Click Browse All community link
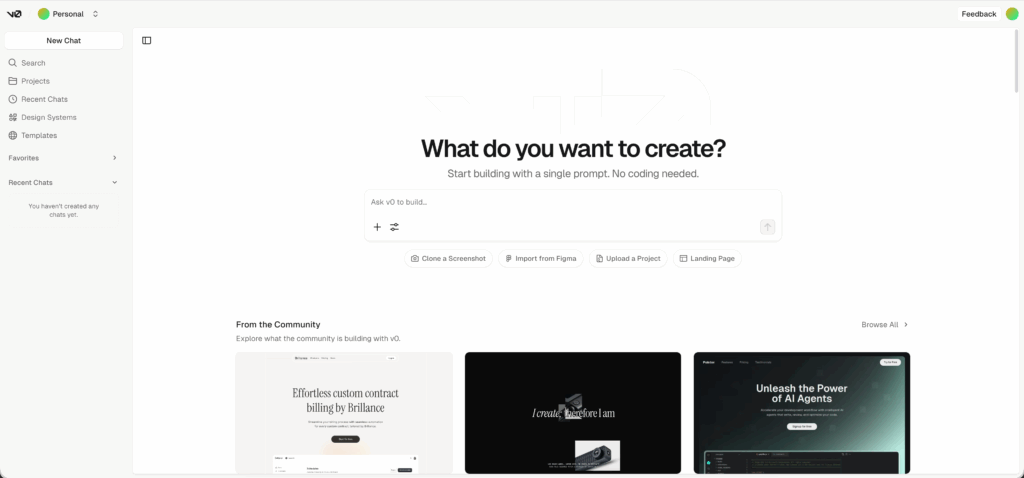This screenshot has width=1024, height=478. 885,324
